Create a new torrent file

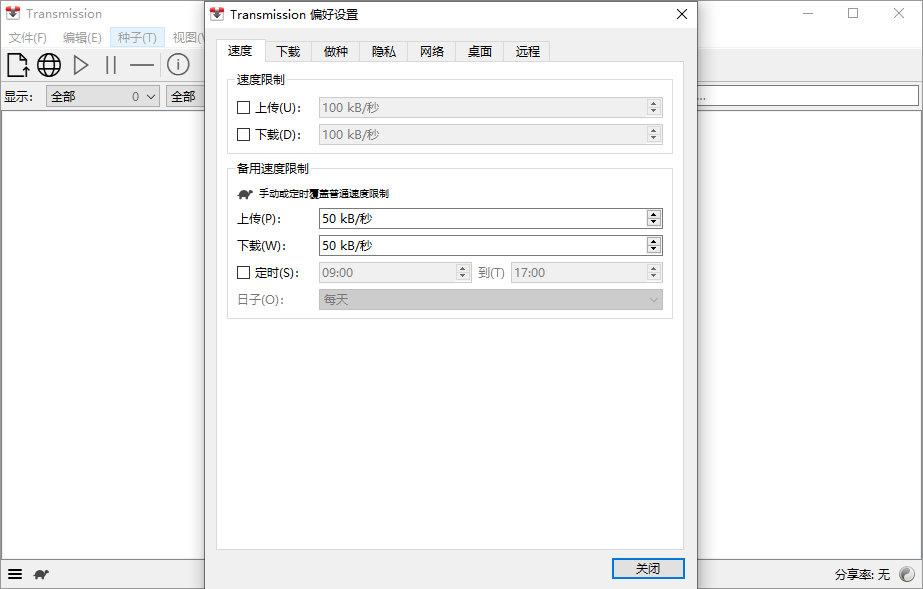point(17,64)
